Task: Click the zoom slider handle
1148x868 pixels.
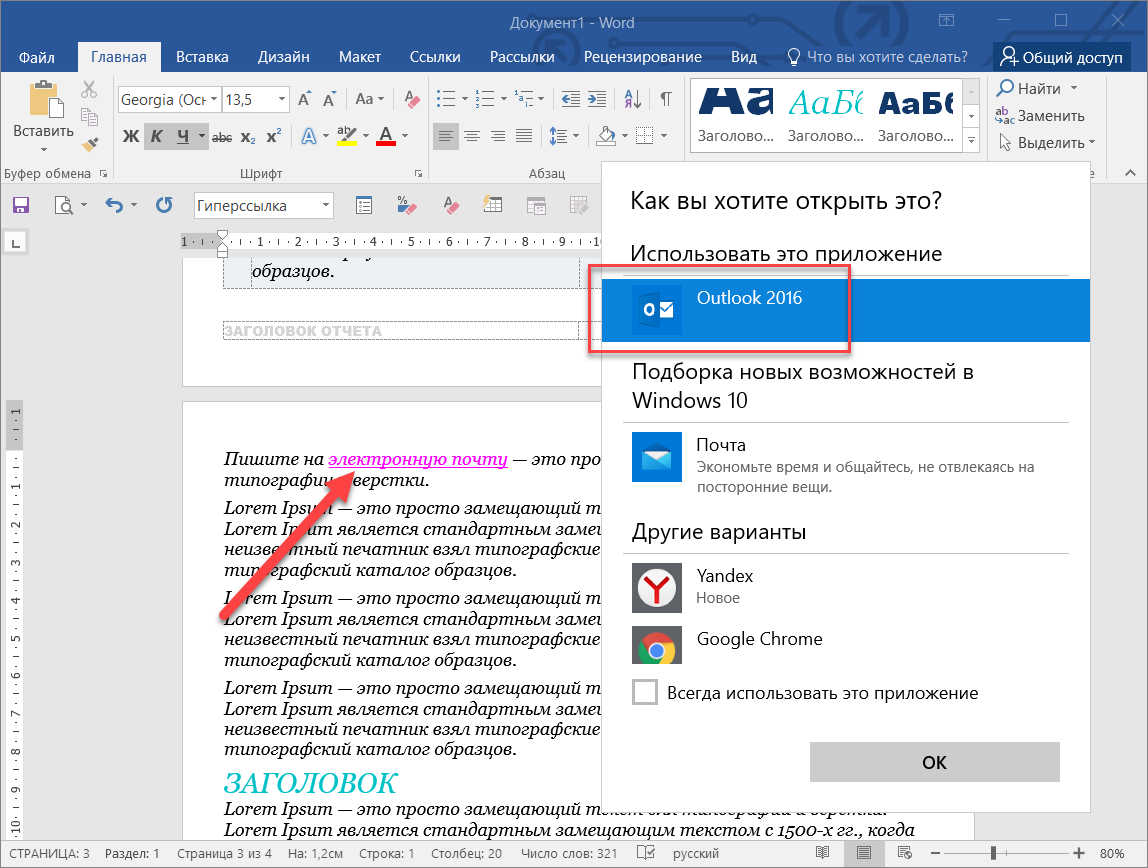Action: coord(994,853)
